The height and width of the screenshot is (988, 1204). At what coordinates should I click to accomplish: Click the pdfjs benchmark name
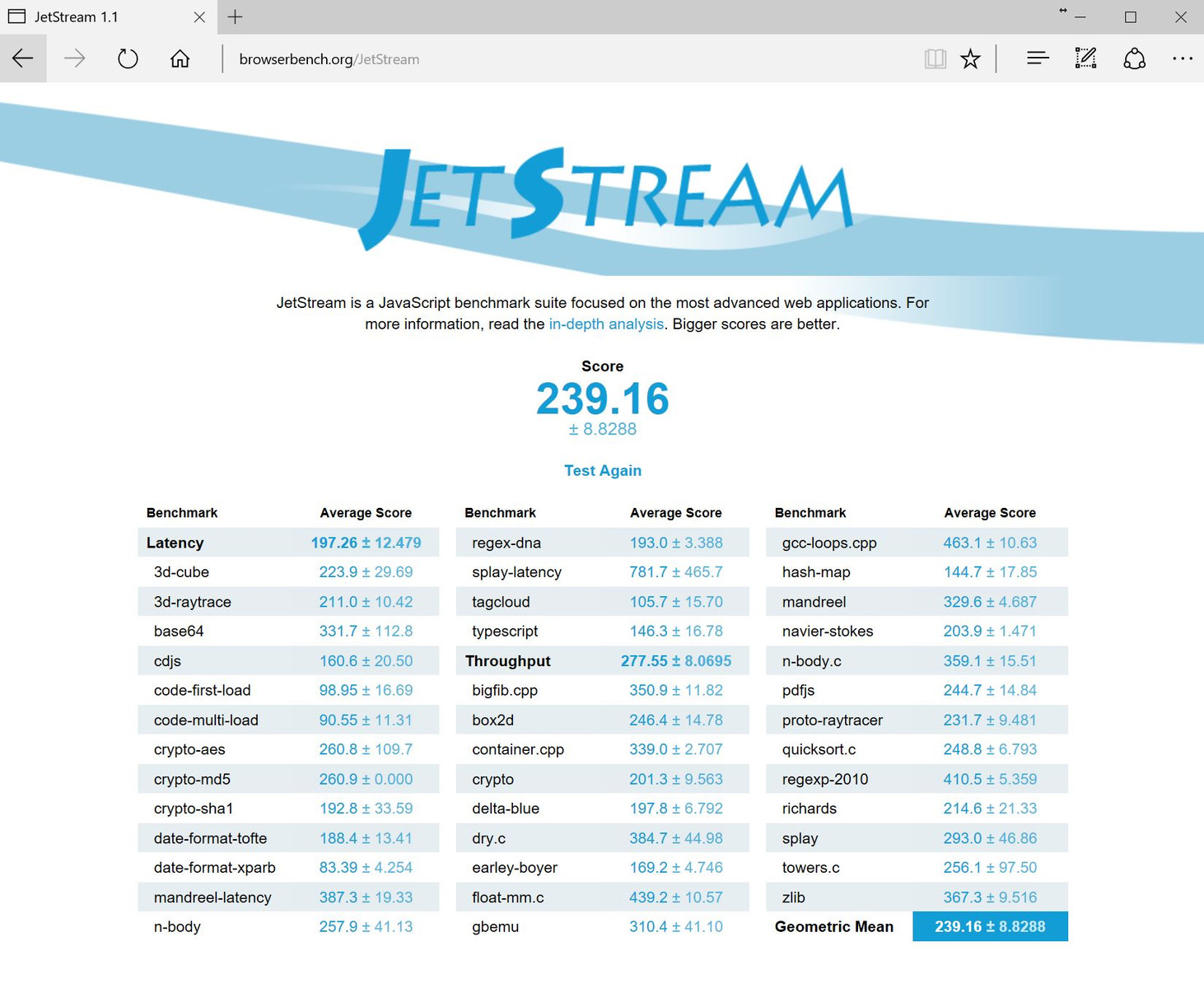pyautogui.click(x=799, y=691)
